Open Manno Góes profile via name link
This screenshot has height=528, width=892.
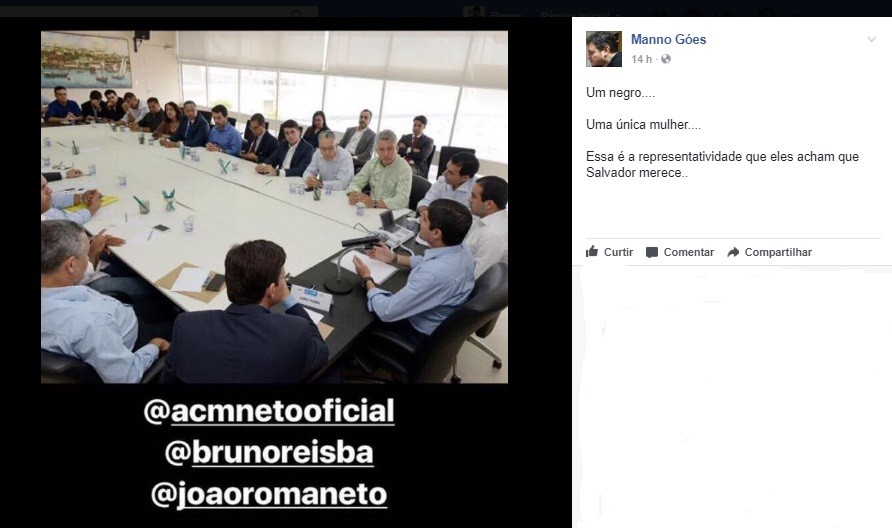[x=668, y=39]
